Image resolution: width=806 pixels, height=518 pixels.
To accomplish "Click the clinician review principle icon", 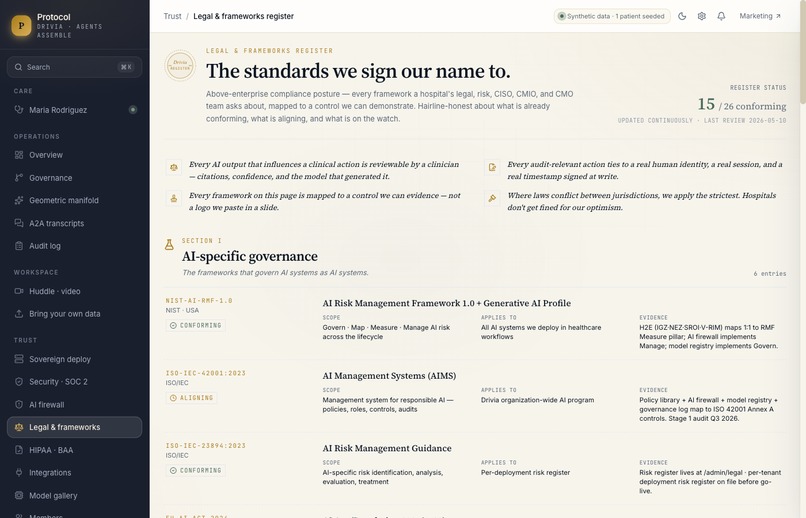I will 174,167.
